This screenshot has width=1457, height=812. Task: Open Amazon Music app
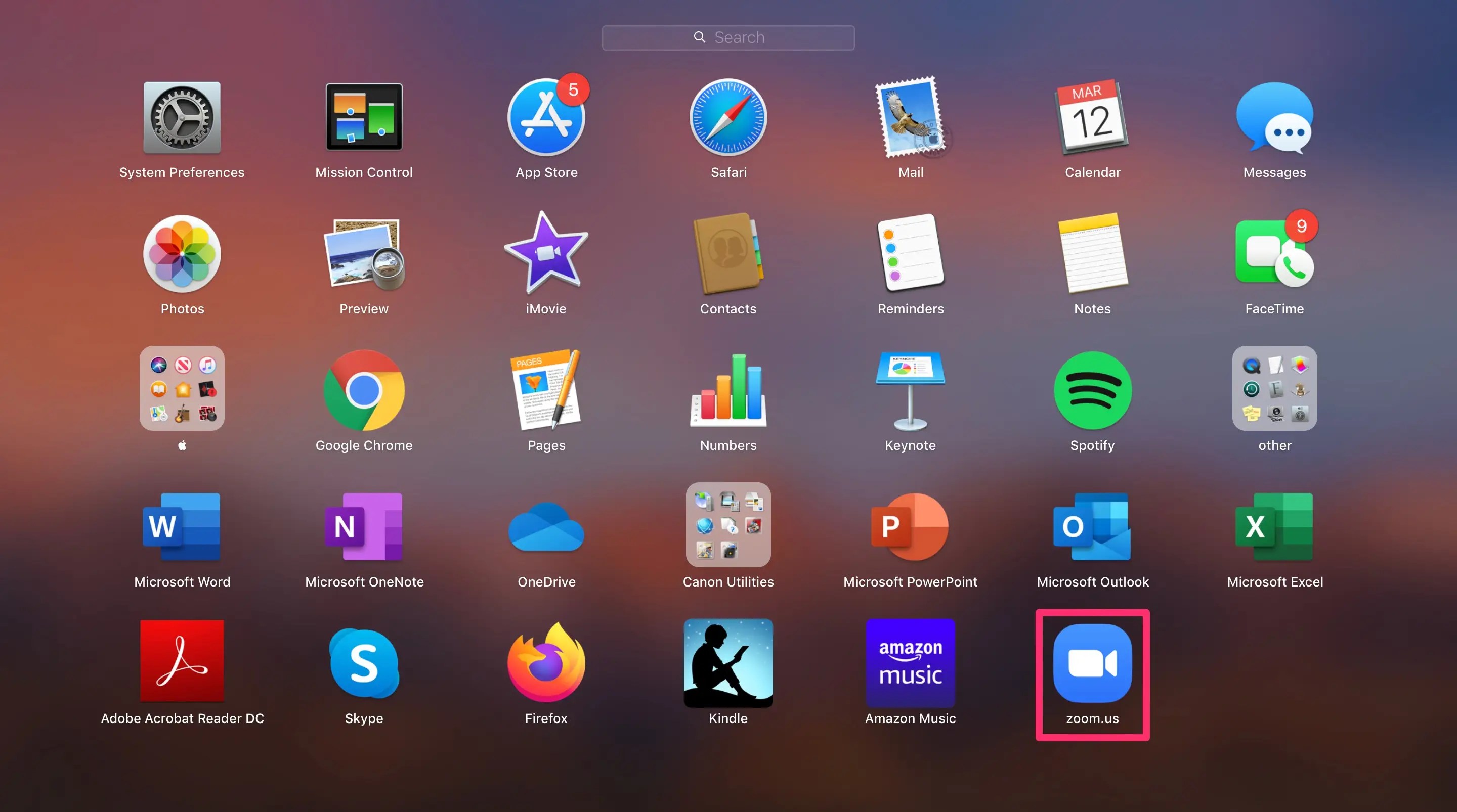(x=910, y=663)
